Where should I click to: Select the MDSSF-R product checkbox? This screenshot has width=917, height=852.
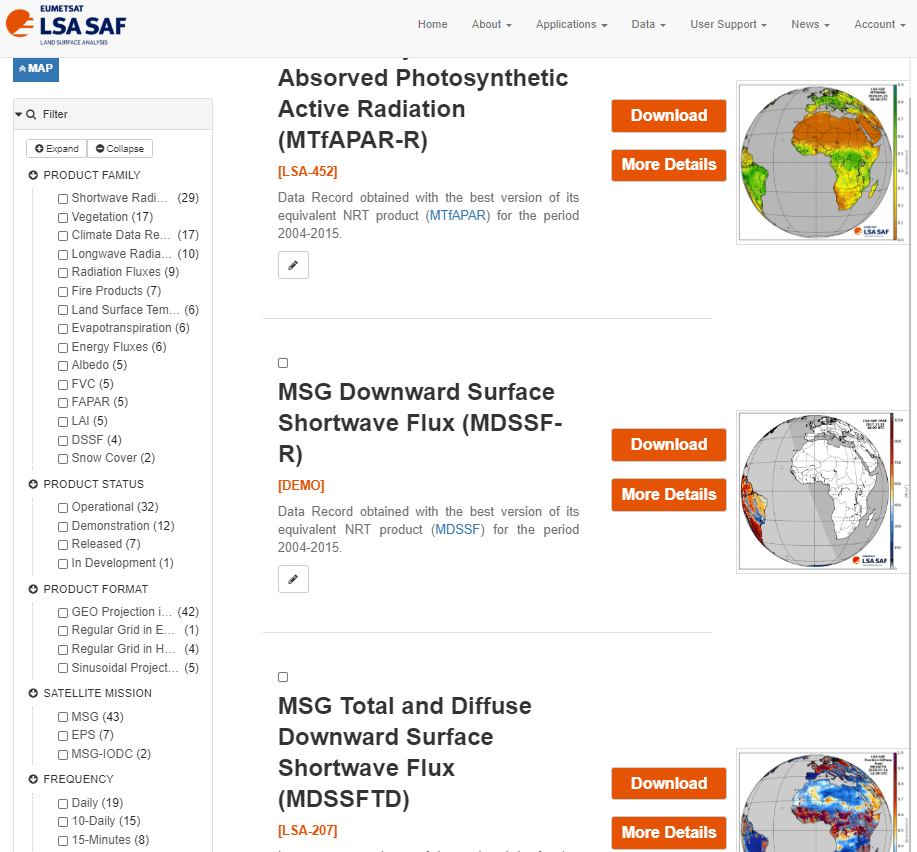click(x=283, y=363)
